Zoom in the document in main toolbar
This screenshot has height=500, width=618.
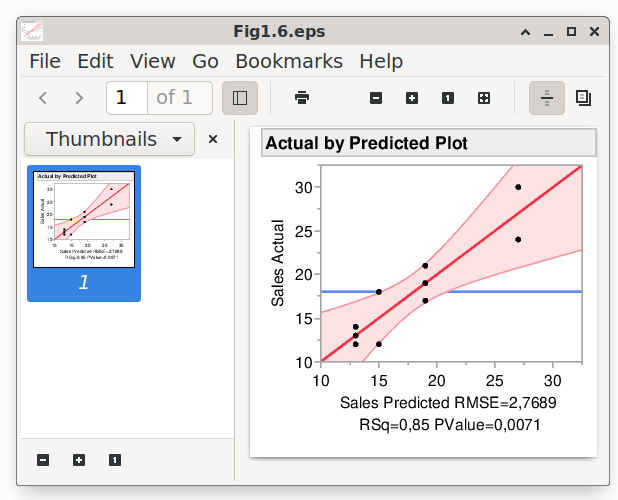pos(412,98)
